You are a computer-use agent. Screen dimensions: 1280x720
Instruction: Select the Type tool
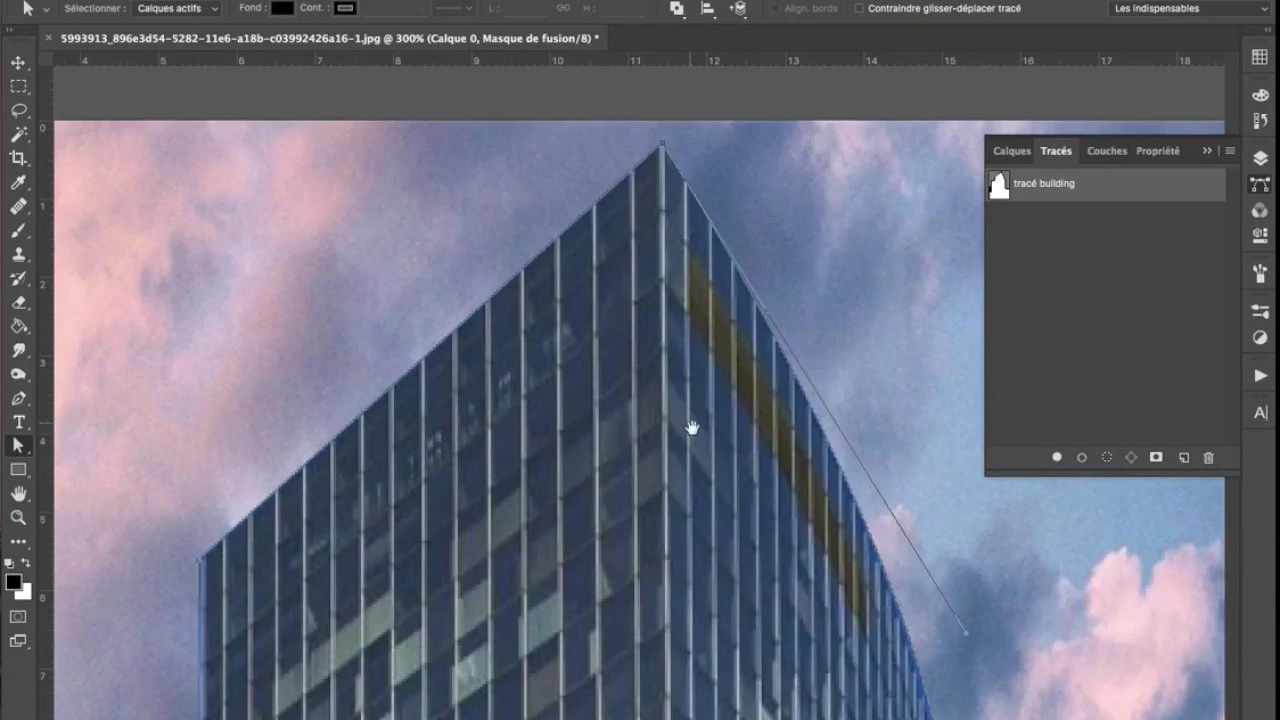tap(18, 422)
